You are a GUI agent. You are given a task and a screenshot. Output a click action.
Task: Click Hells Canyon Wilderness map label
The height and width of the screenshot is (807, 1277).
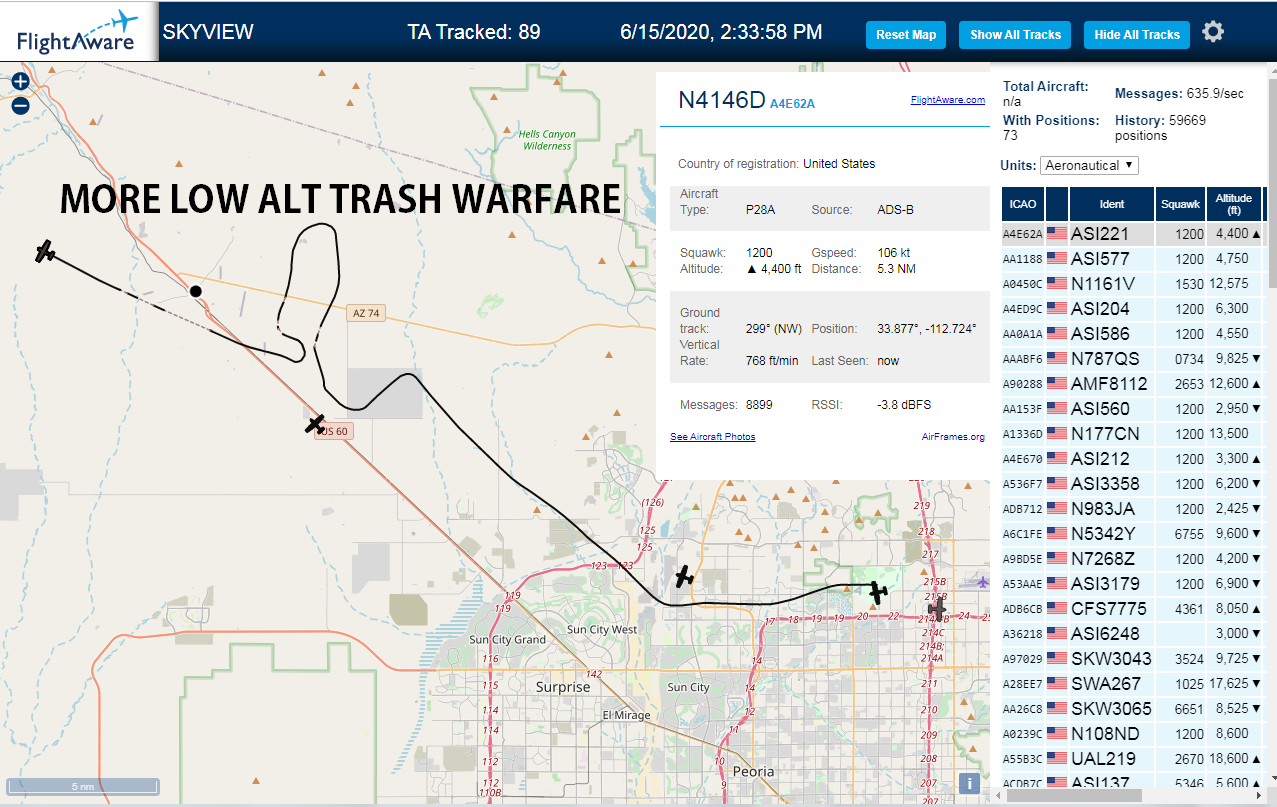click(x=547, y=139)
